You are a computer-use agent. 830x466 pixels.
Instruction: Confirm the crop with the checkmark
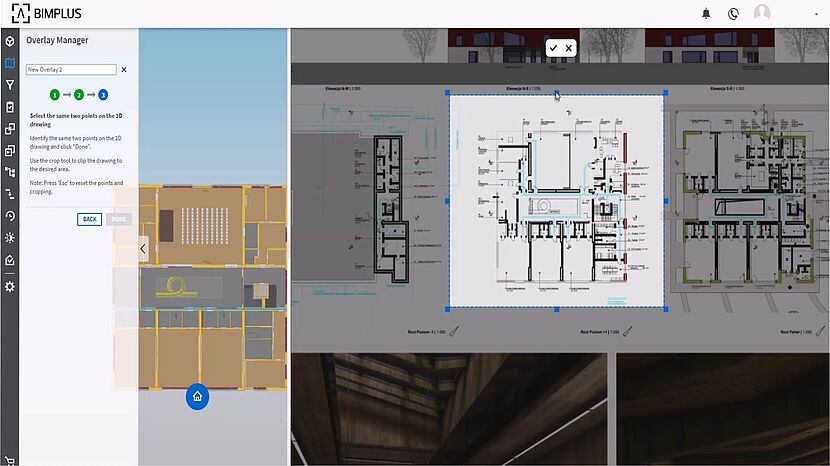(553, 48)
